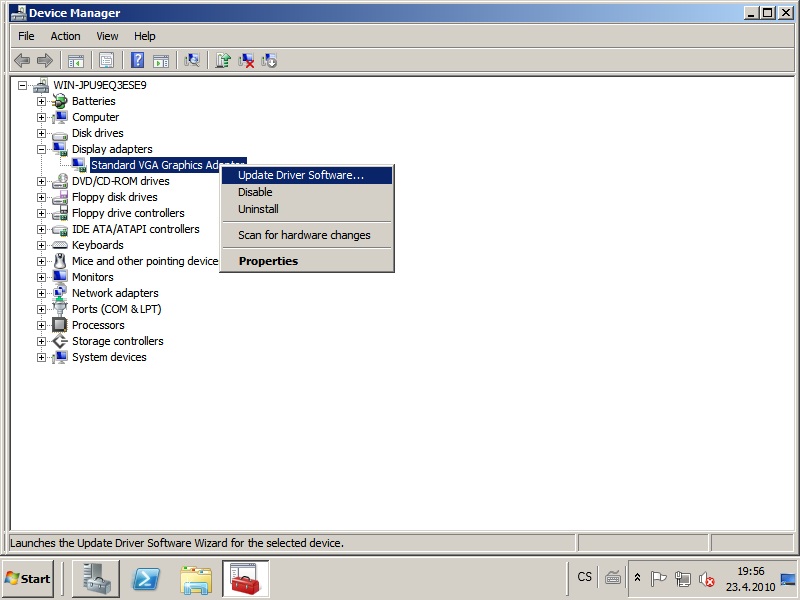Click the muted volume tray icon
Screen dimensions: 800x600
pos(707,578)
